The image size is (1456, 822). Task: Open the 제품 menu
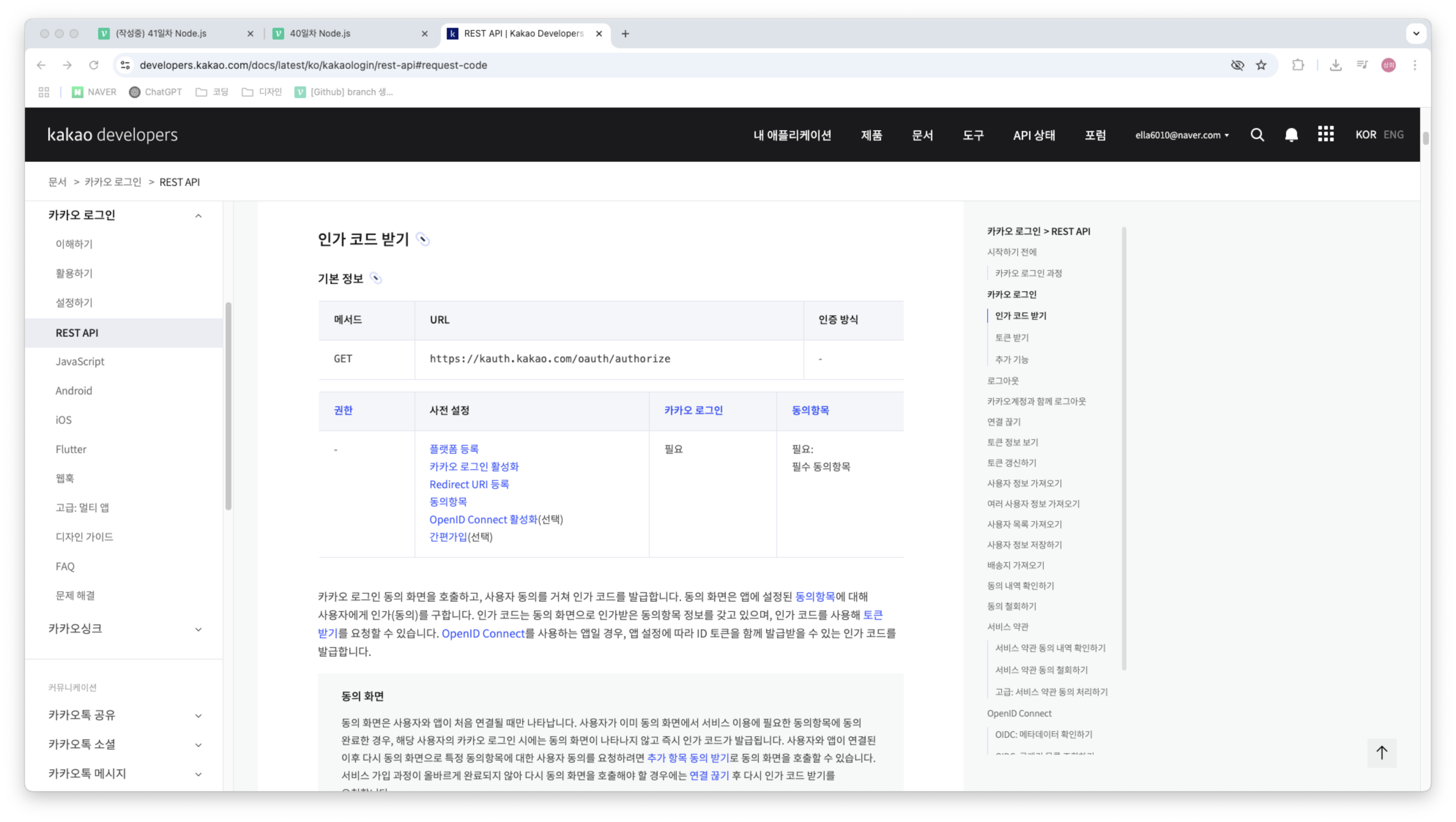click(871, 135)
